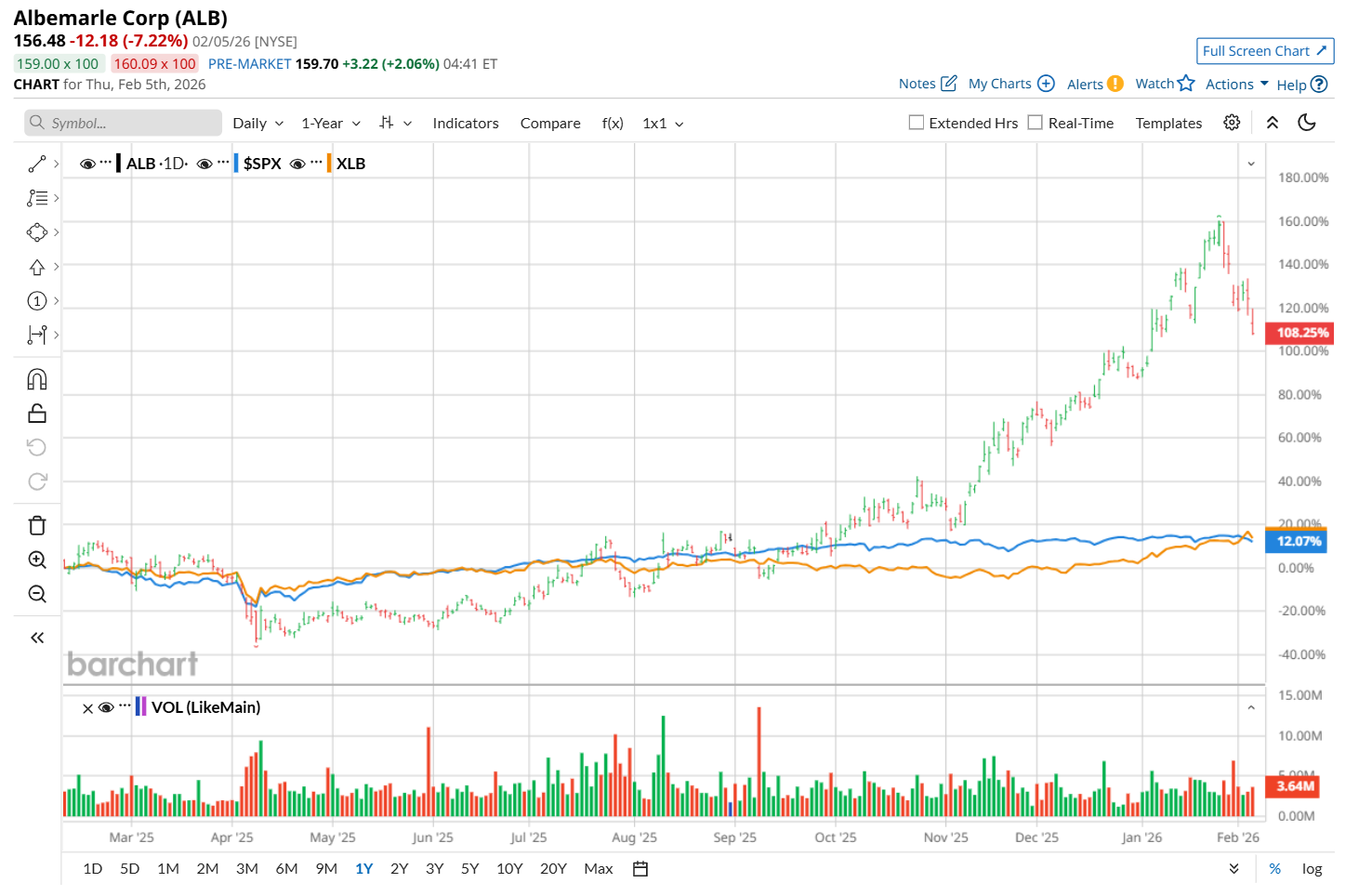Redo the last chart action
This screenshot has height=896, width=1372.
[x=37, y=481]
